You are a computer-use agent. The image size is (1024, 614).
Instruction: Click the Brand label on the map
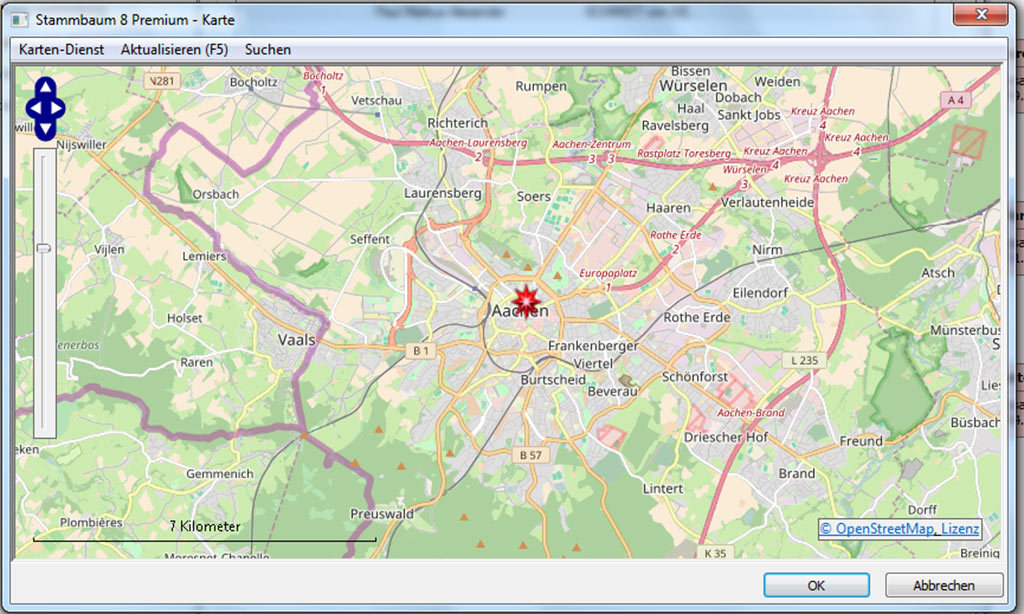point(797,474)
